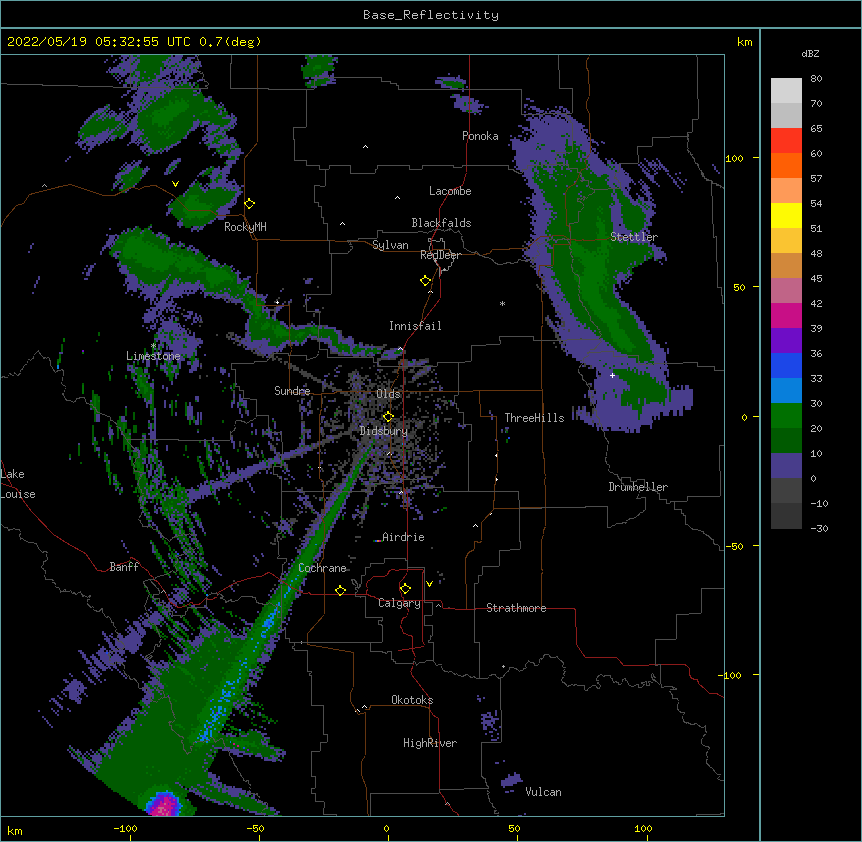Screen dimensions: 862x842
Task: Select the light blue 33-30 dBZ swatch
Action: click(786, 391)
